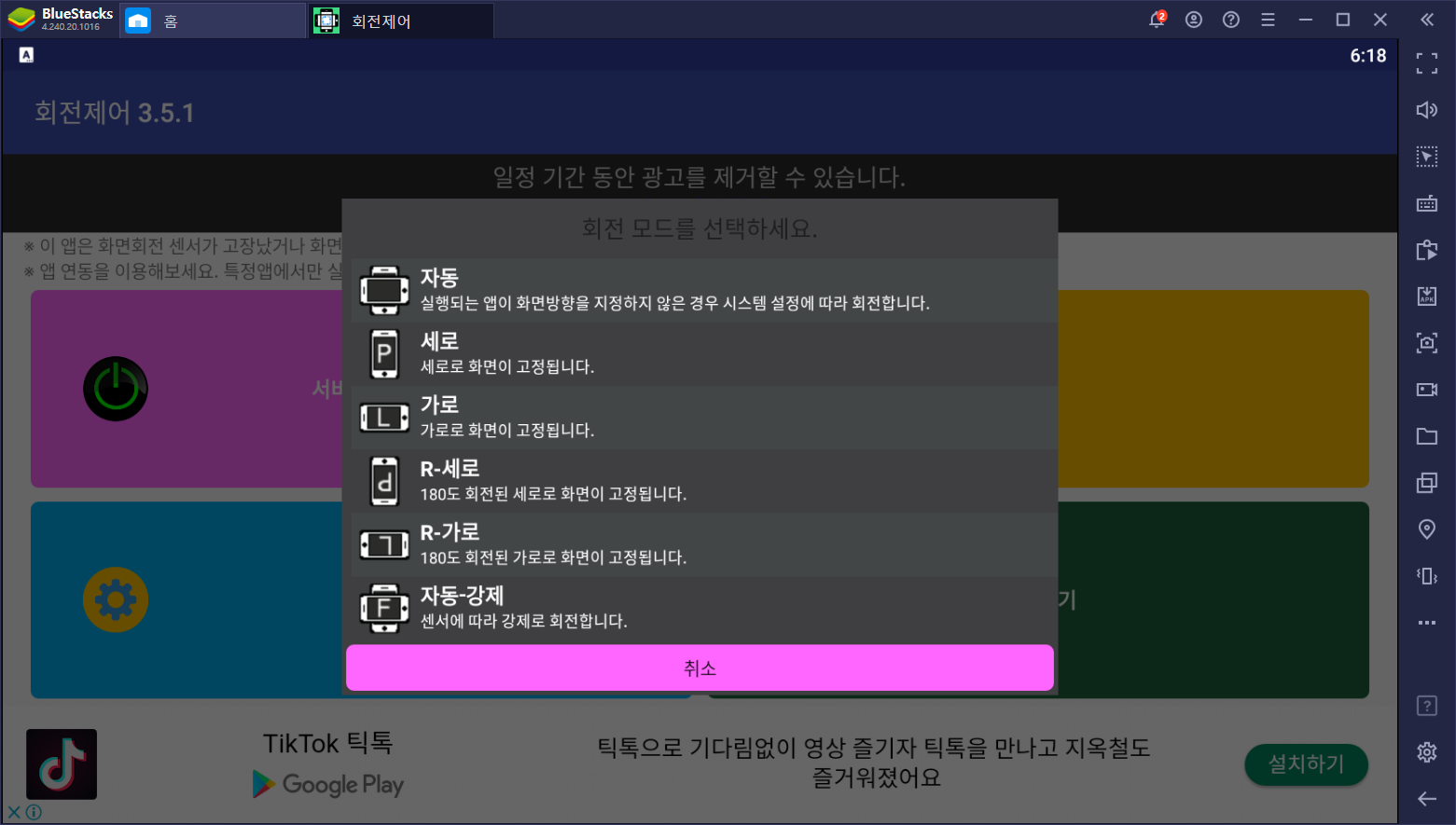
Task: Open BlueStacks help question icon
Action: coord(1231,20)
